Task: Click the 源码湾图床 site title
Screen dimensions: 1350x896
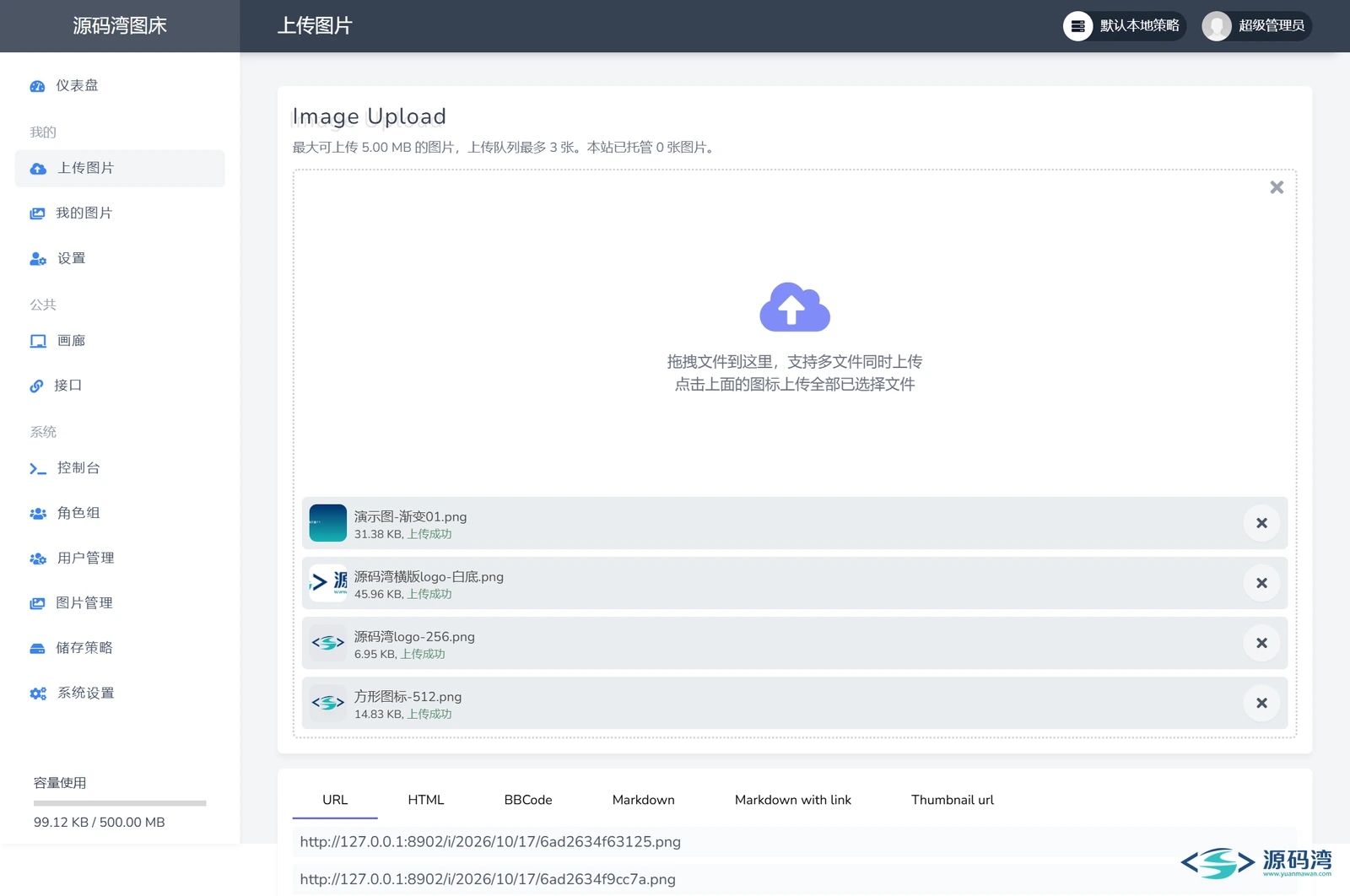Action: [x=120, y=26]
